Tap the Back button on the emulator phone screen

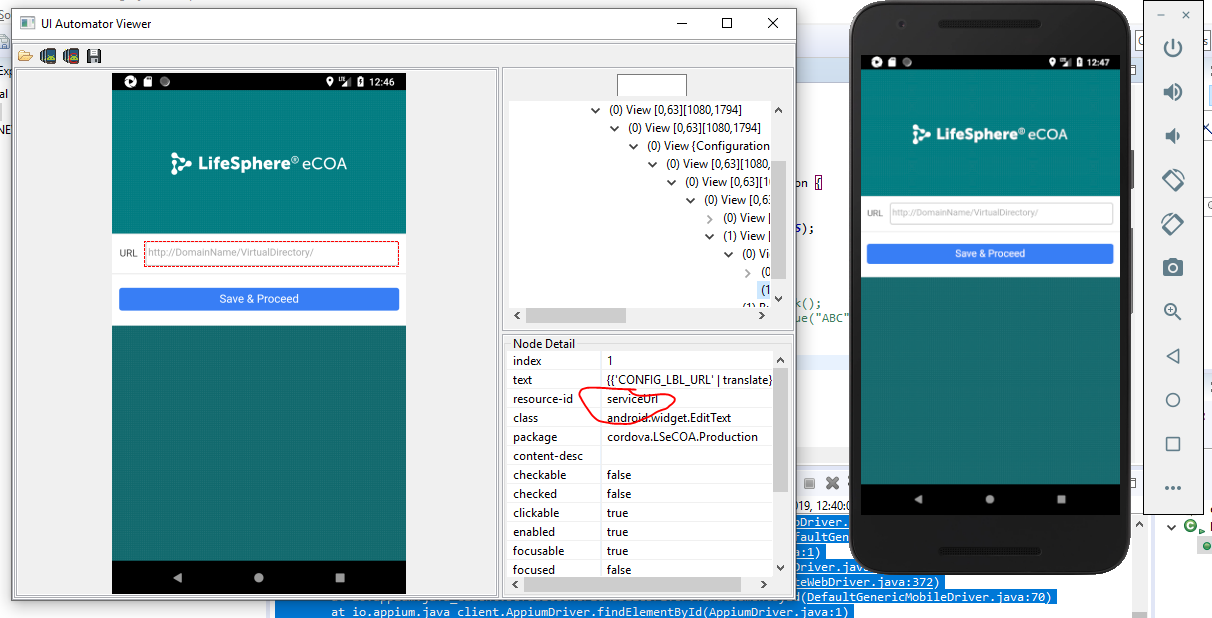pos(919,498)
